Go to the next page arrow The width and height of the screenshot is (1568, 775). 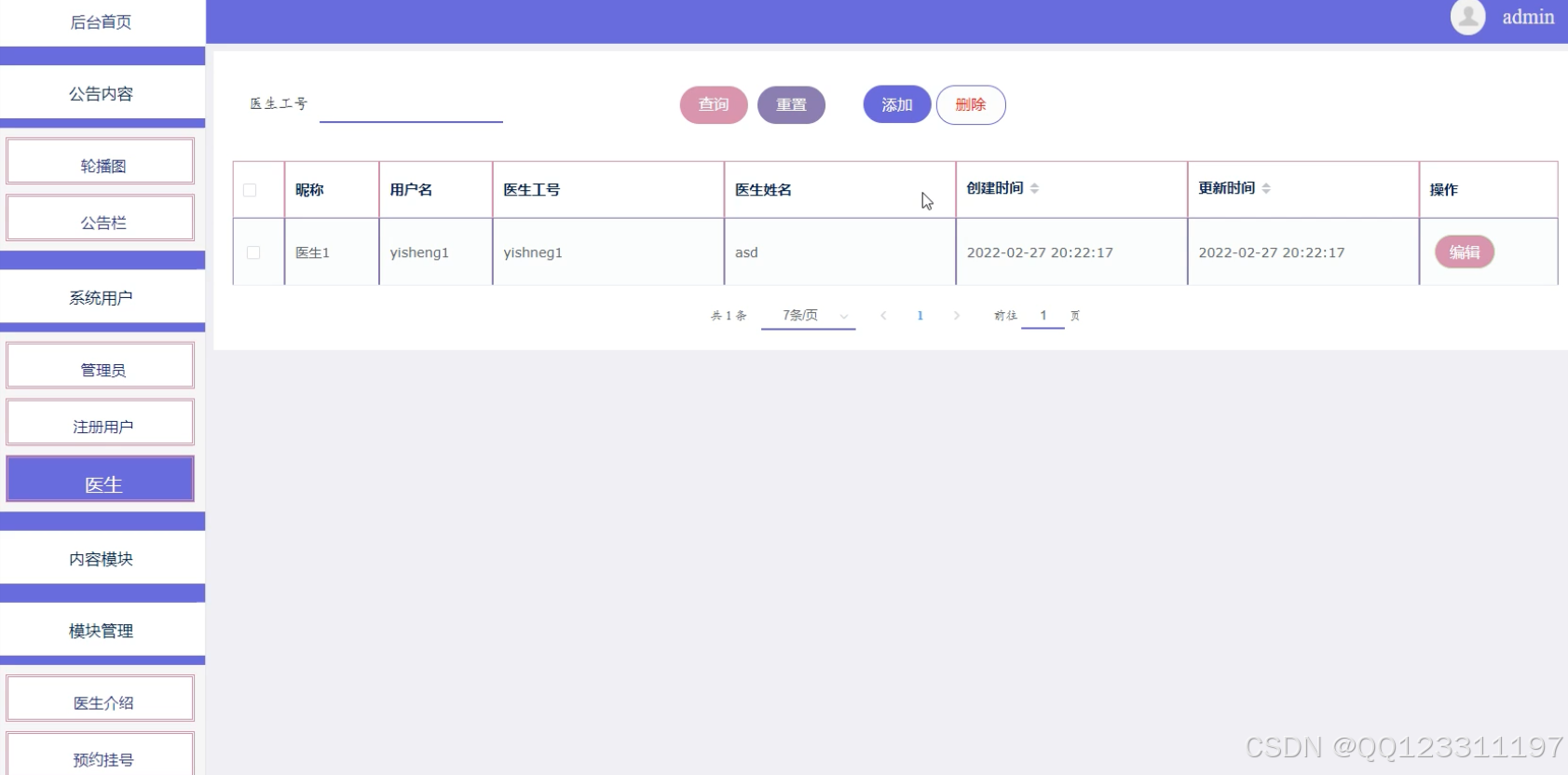pyautogui.click(x=957, y=316)
